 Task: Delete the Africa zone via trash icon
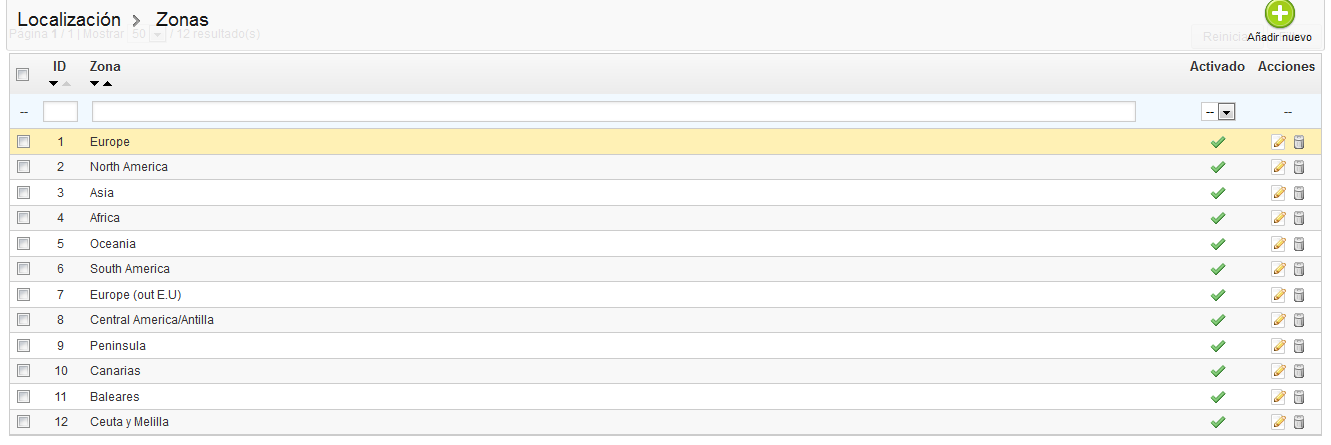click(1299, 218)
